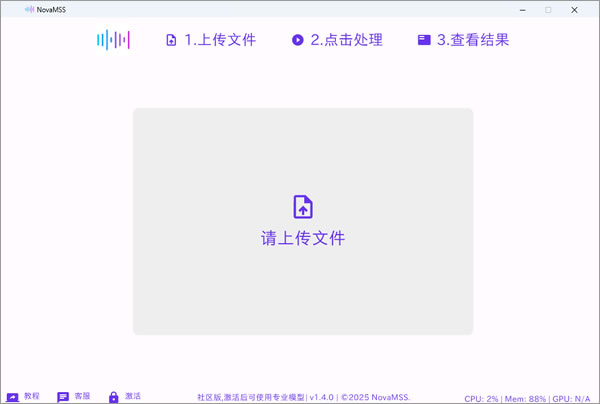Click the play icon beside 2.点击处理
The width and height of the screenshot is (600, 404).
(297, 40)
